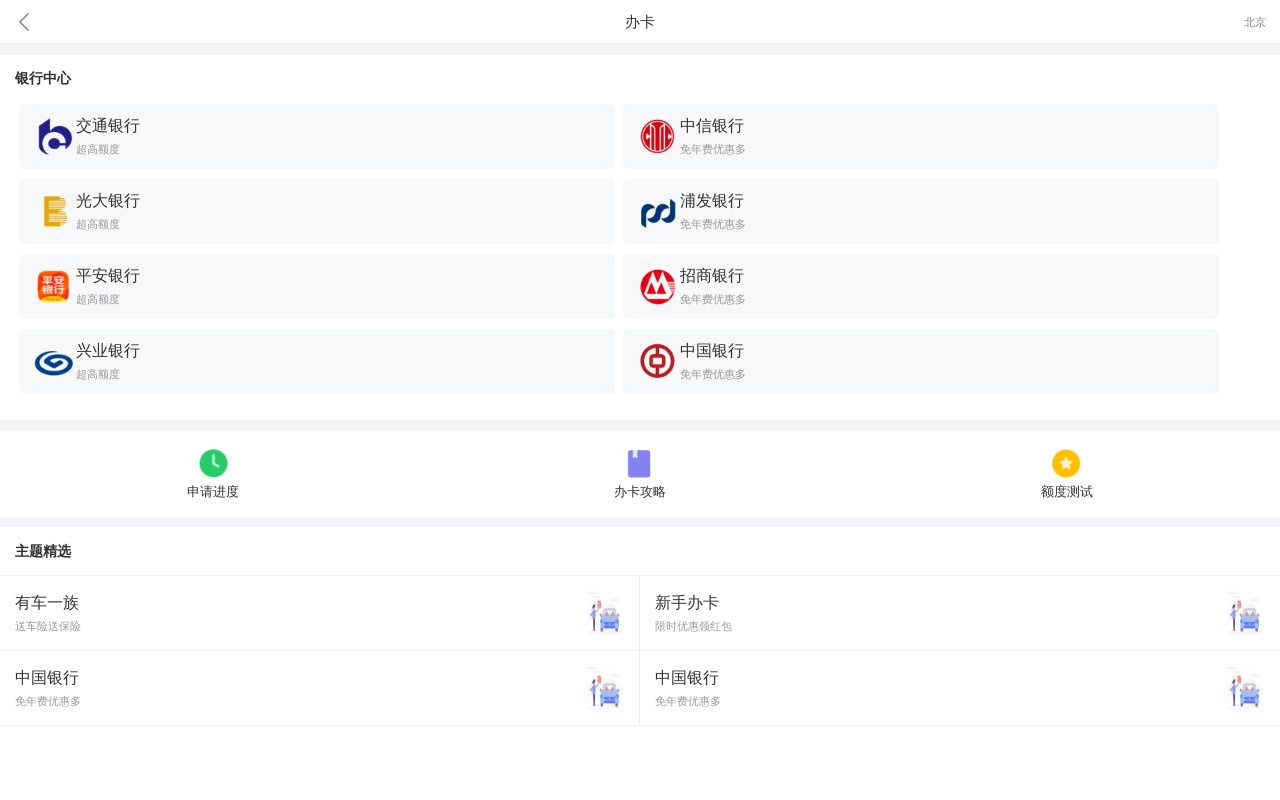The height and width of the screenshot is (800, 1280).
Task: Click car thumbnail next to 有车一族
Action: tap(603, 613)
